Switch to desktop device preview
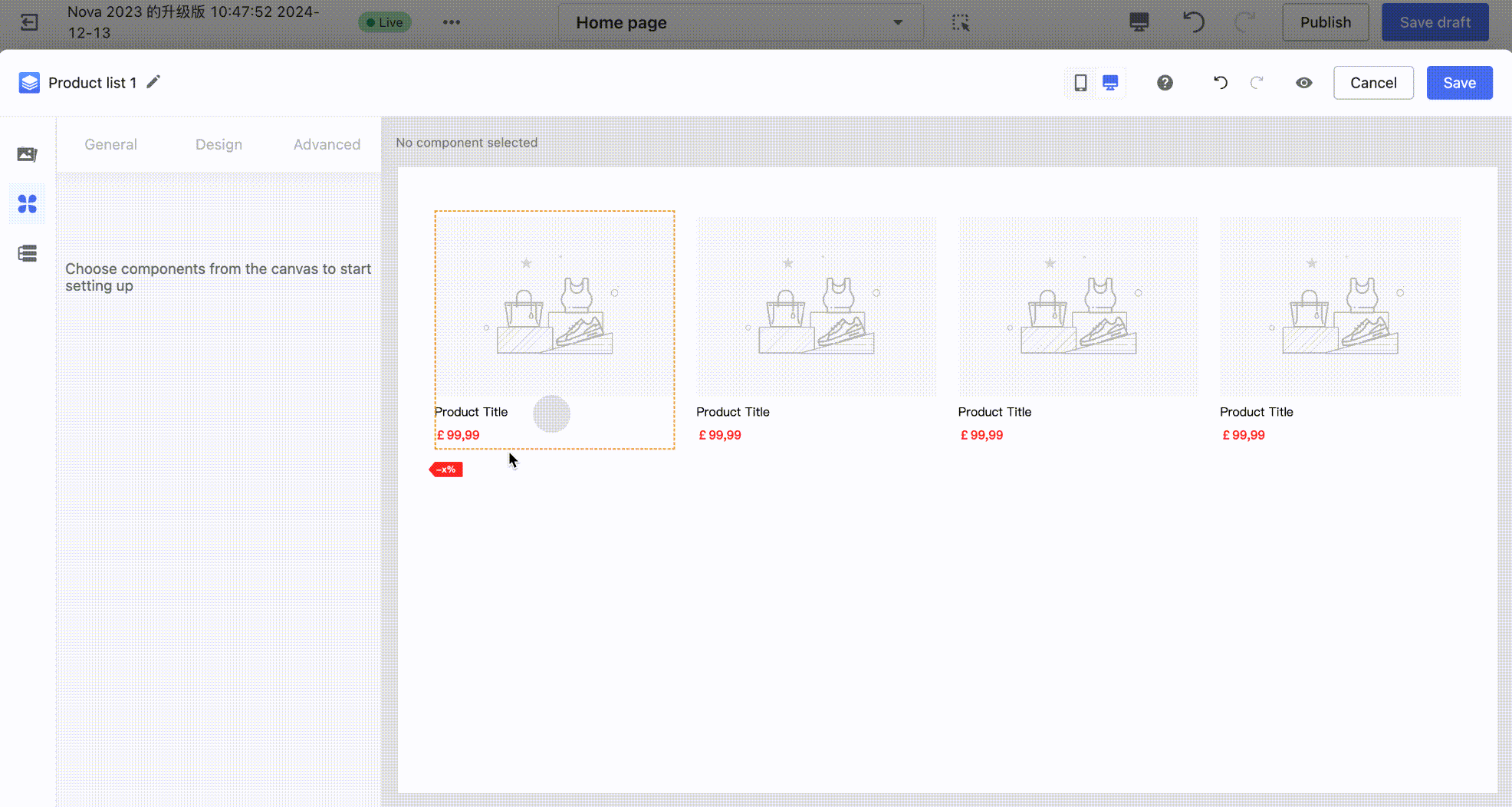 [1109, 83]
